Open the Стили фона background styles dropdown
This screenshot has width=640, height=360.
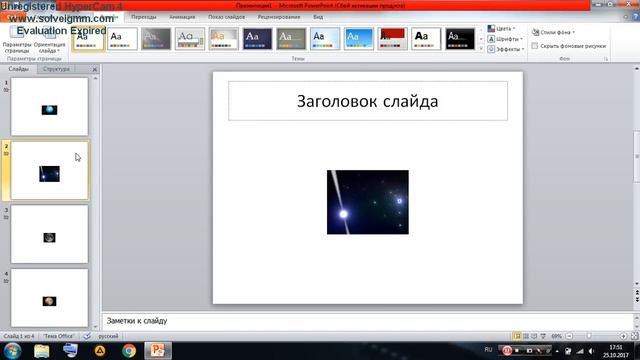tap(553, 32)
